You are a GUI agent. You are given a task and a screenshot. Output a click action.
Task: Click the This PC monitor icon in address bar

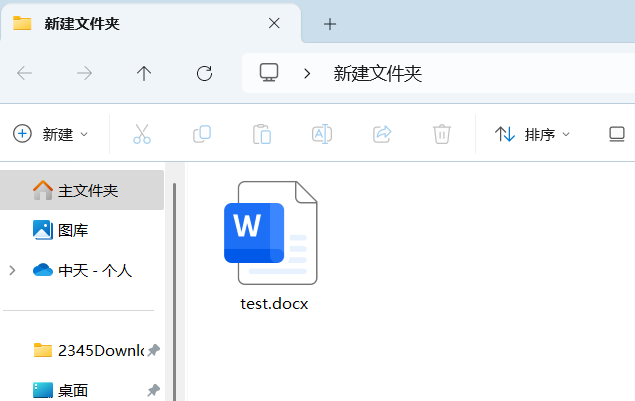click(269, 73)
